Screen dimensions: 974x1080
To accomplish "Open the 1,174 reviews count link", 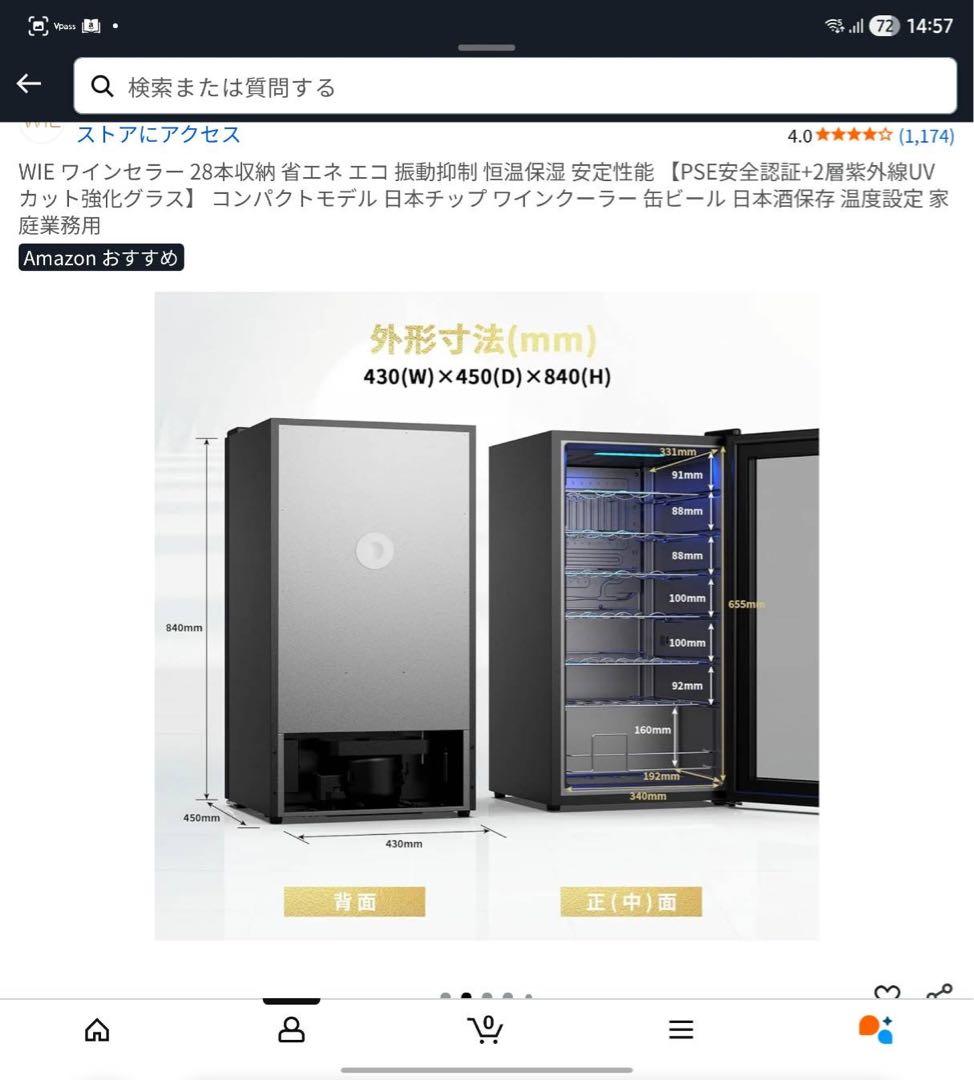I will [x=926, y=136].
